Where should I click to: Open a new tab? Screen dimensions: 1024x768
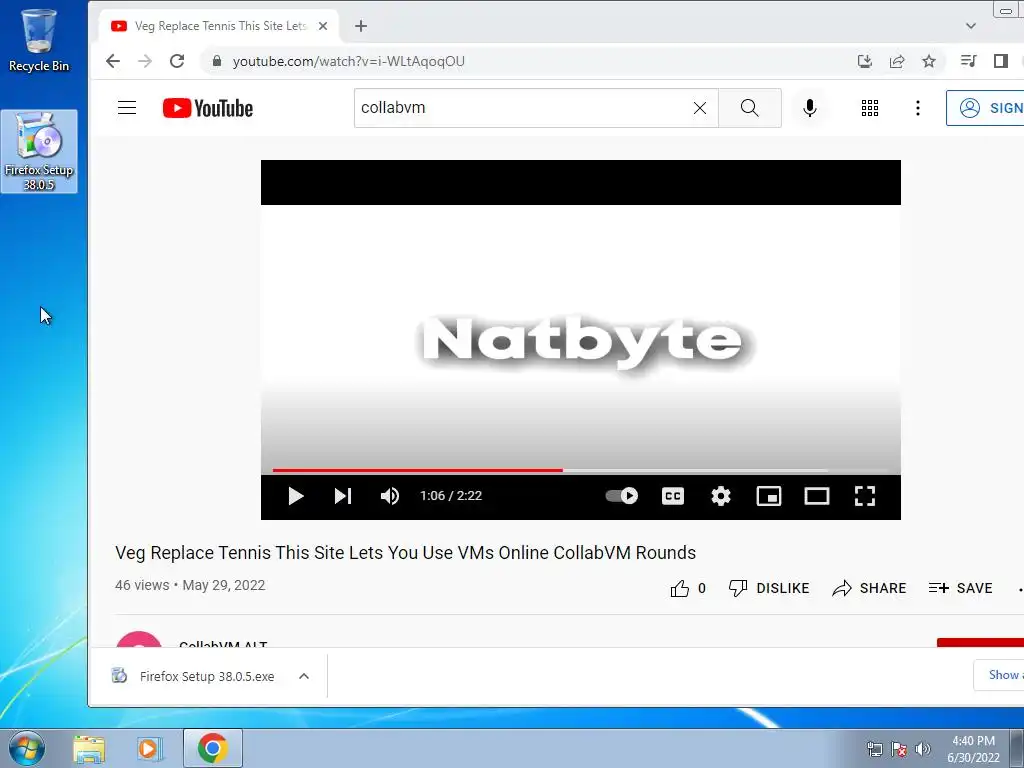(360, 26)
